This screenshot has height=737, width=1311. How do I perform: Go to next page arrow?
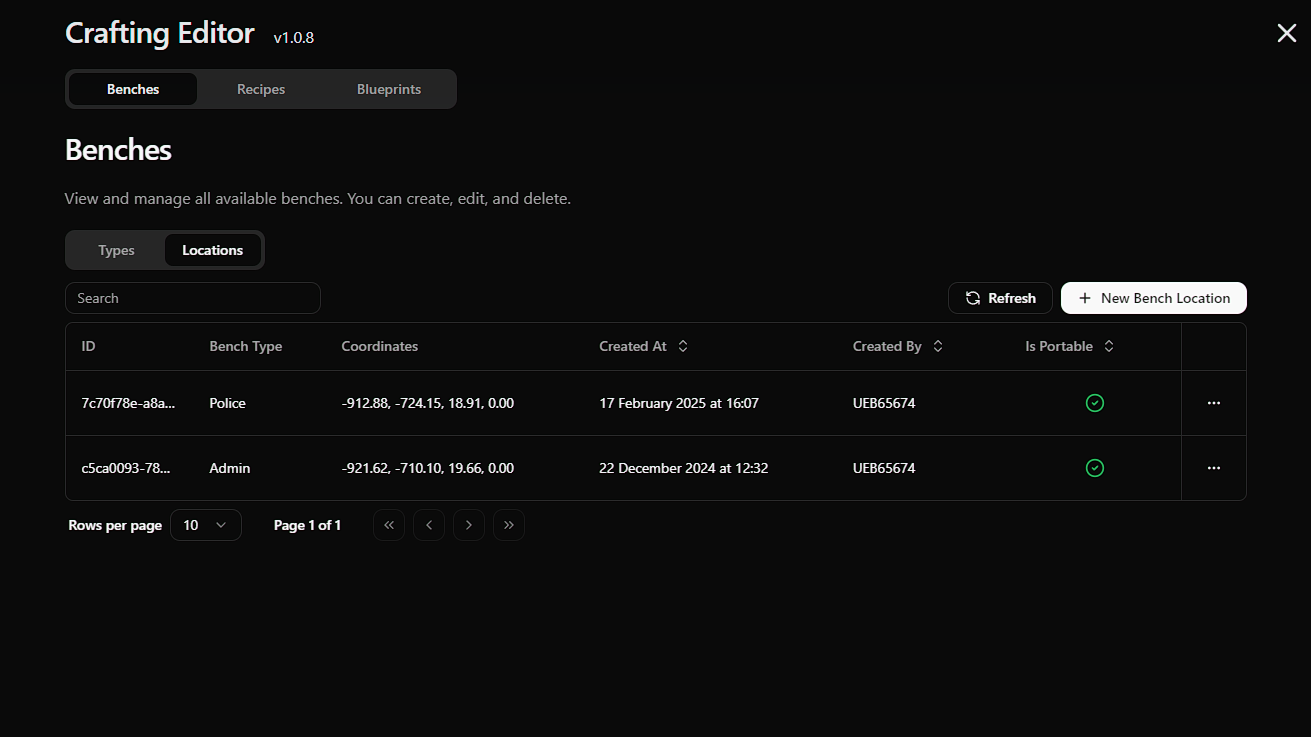click(469, 525)
